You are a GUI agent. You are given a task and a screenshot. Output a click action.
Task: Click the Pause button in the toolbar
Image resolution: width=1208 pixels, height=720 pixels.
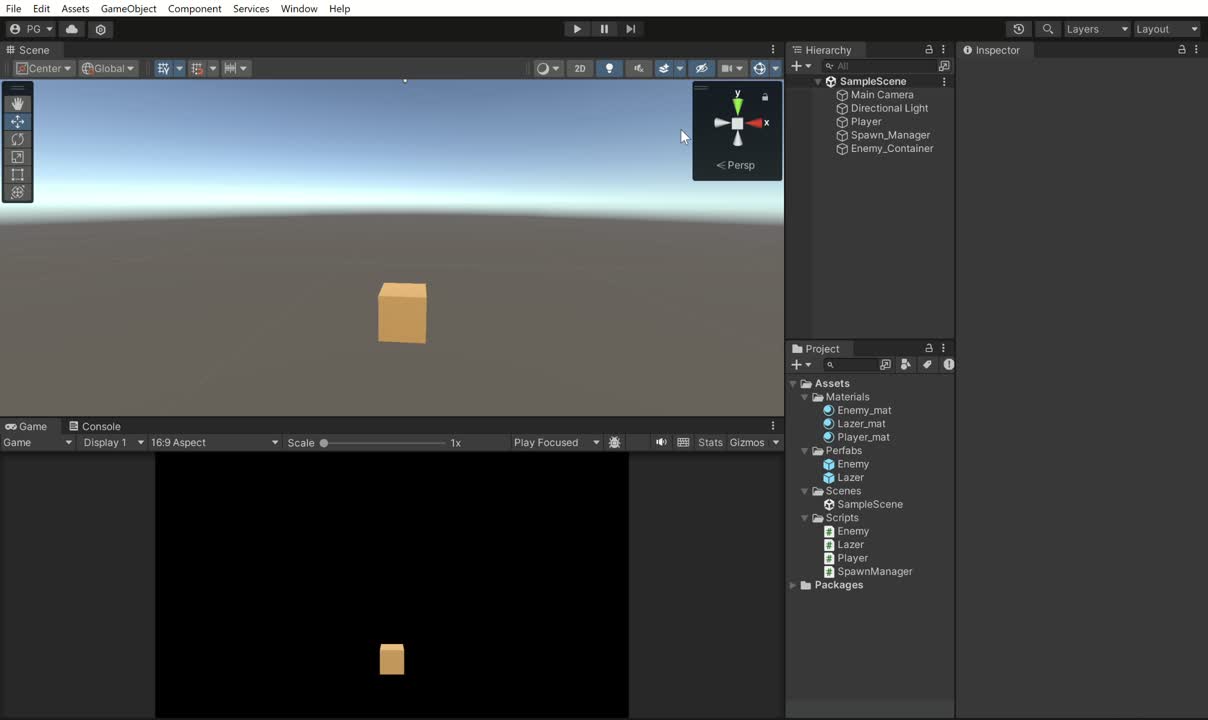click(x=604, y=29)
